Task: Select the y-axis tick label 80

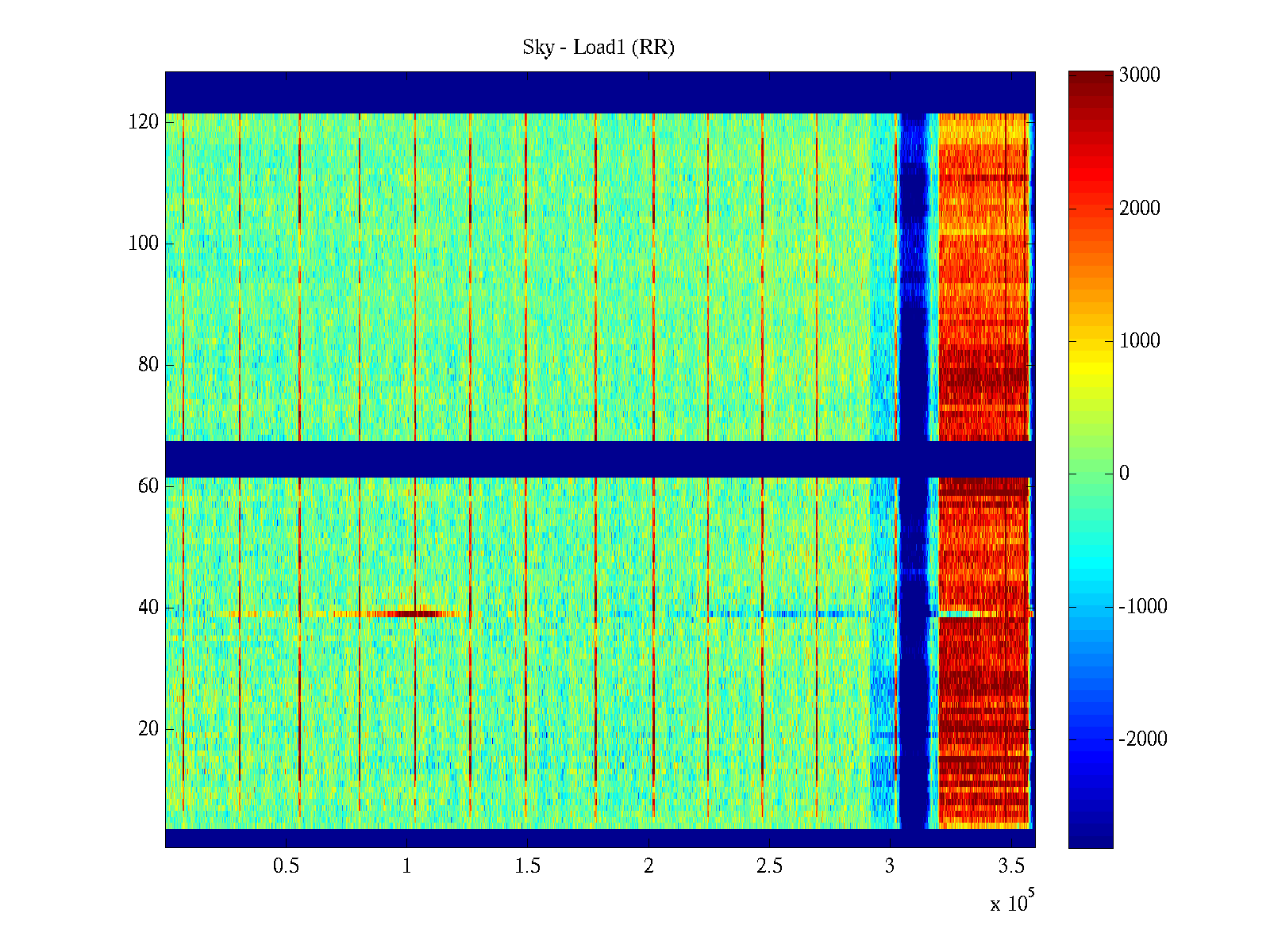Action: tap(148, 365)
